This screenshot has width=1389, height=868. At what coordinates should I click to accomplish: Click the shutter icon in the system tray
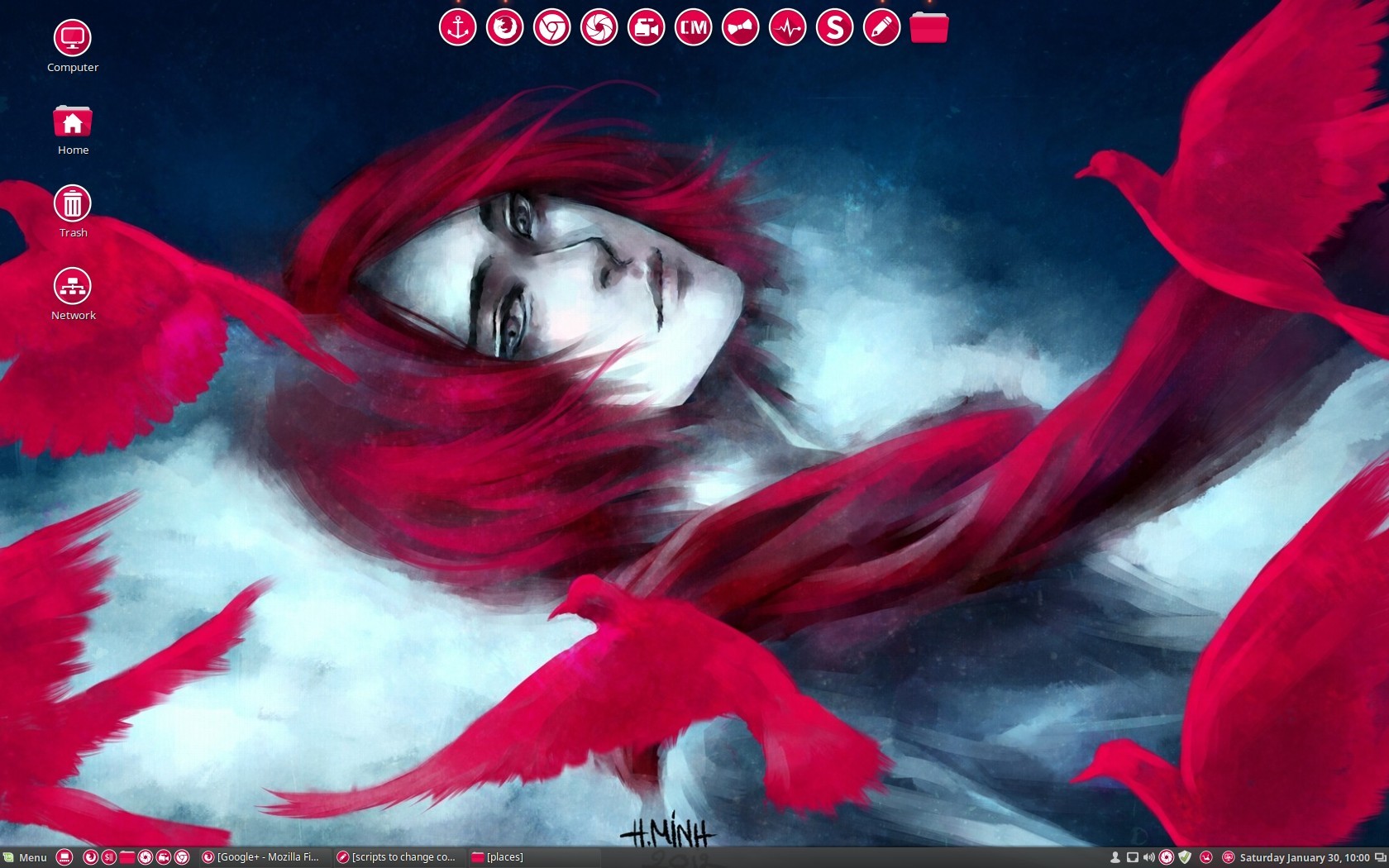[x=1167, y=857]
